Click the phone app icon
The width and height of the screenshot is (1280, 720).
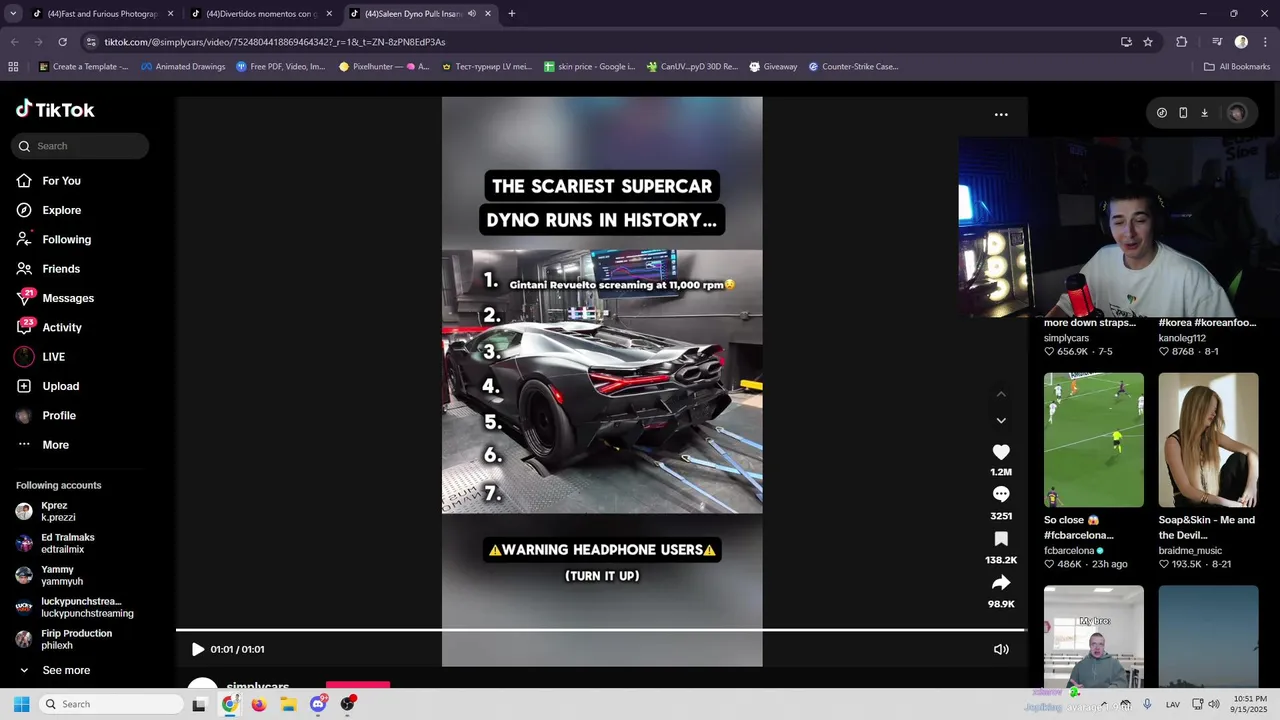pyautogui.click(x=1183, y=113)
